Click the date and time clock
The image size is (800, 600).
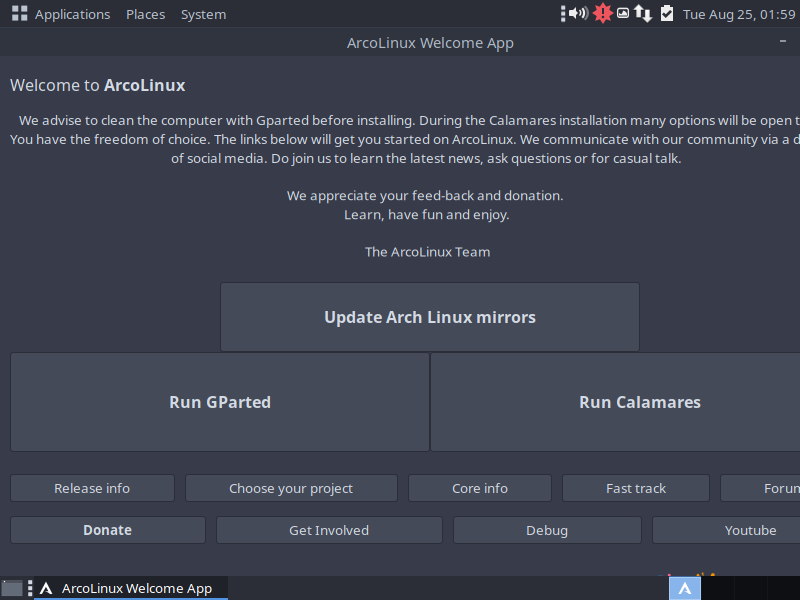point(739,14)
